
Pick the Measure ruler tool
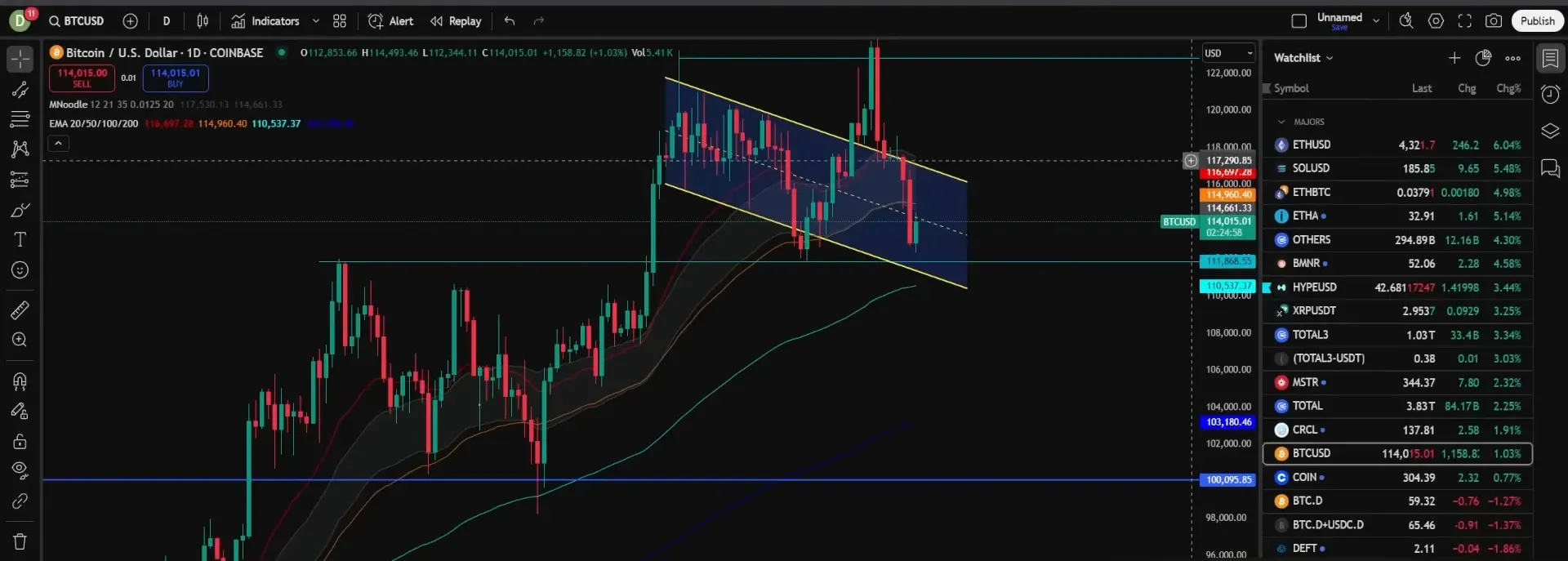tap(20, 310)
